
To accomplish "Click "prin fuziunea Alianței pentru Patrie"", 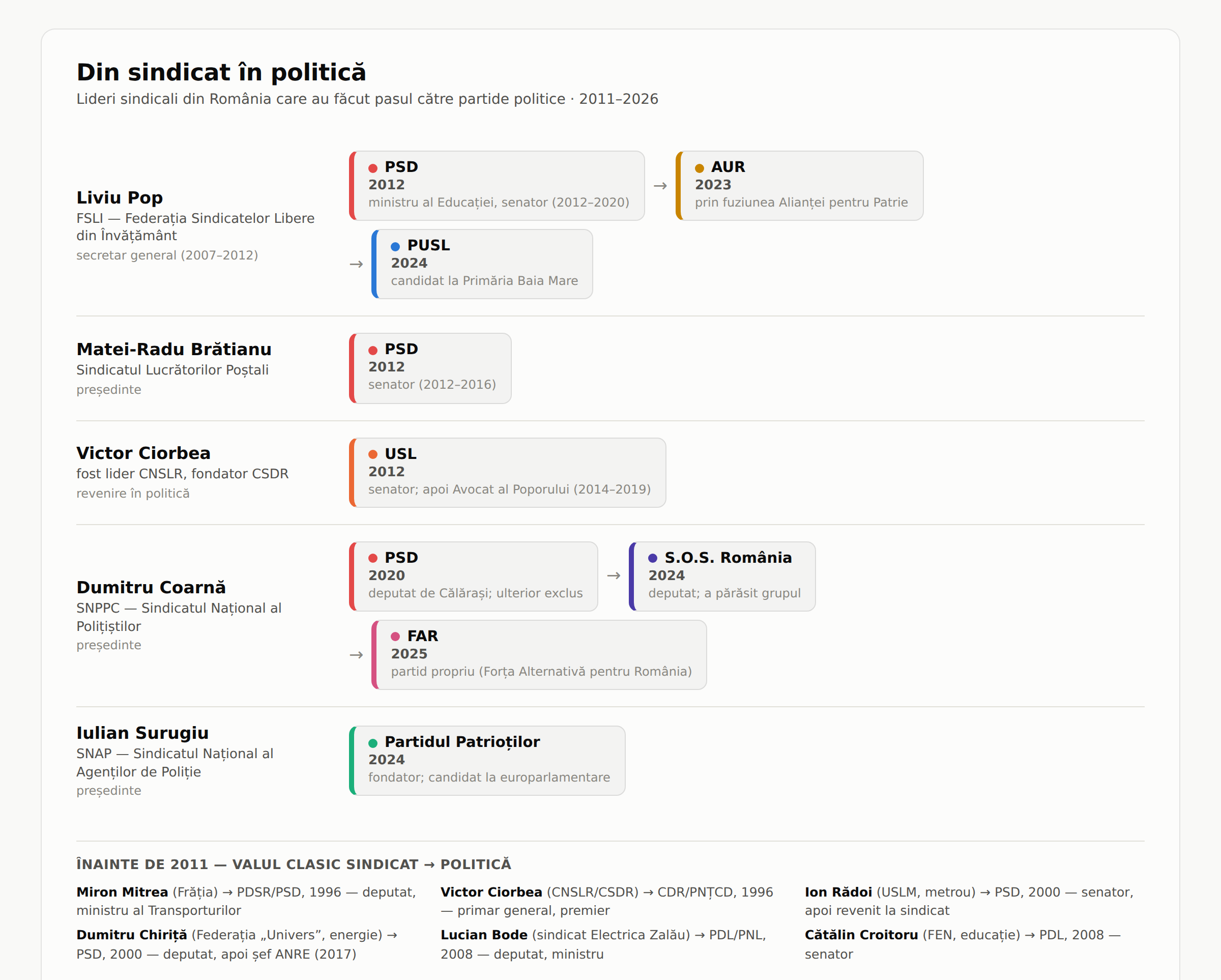I will [x=801, y=203].
